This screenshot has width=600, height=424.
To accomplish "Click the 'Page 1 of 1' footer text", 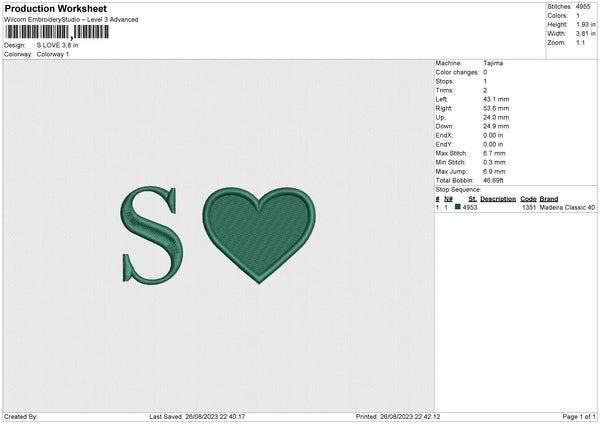I will 579,416.
